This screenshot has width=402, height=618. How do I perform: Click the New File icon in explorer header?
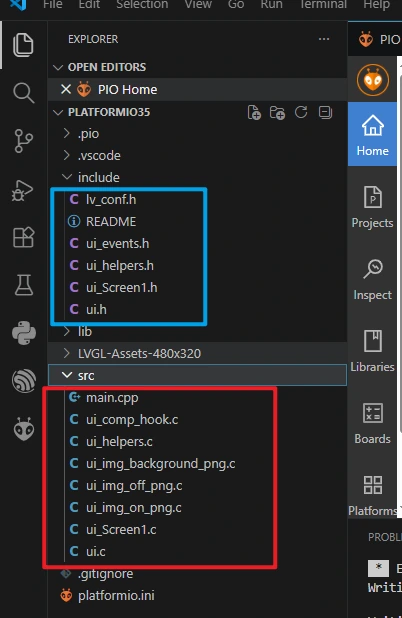[x=254, y=112]
